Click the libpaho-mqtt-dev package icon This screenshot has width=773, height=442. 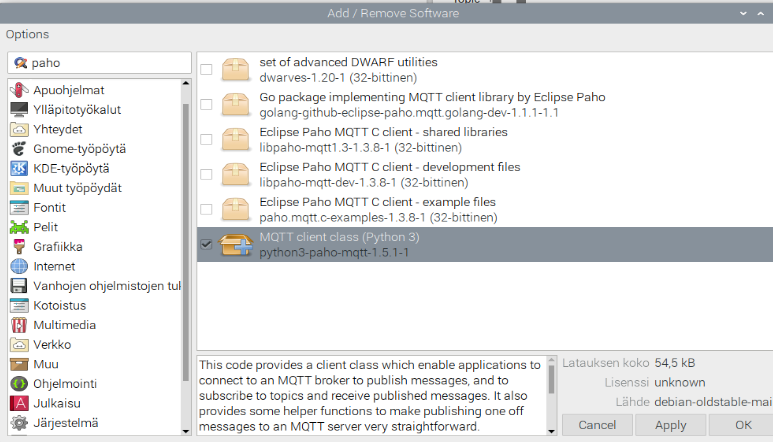(x=235, y=174)
